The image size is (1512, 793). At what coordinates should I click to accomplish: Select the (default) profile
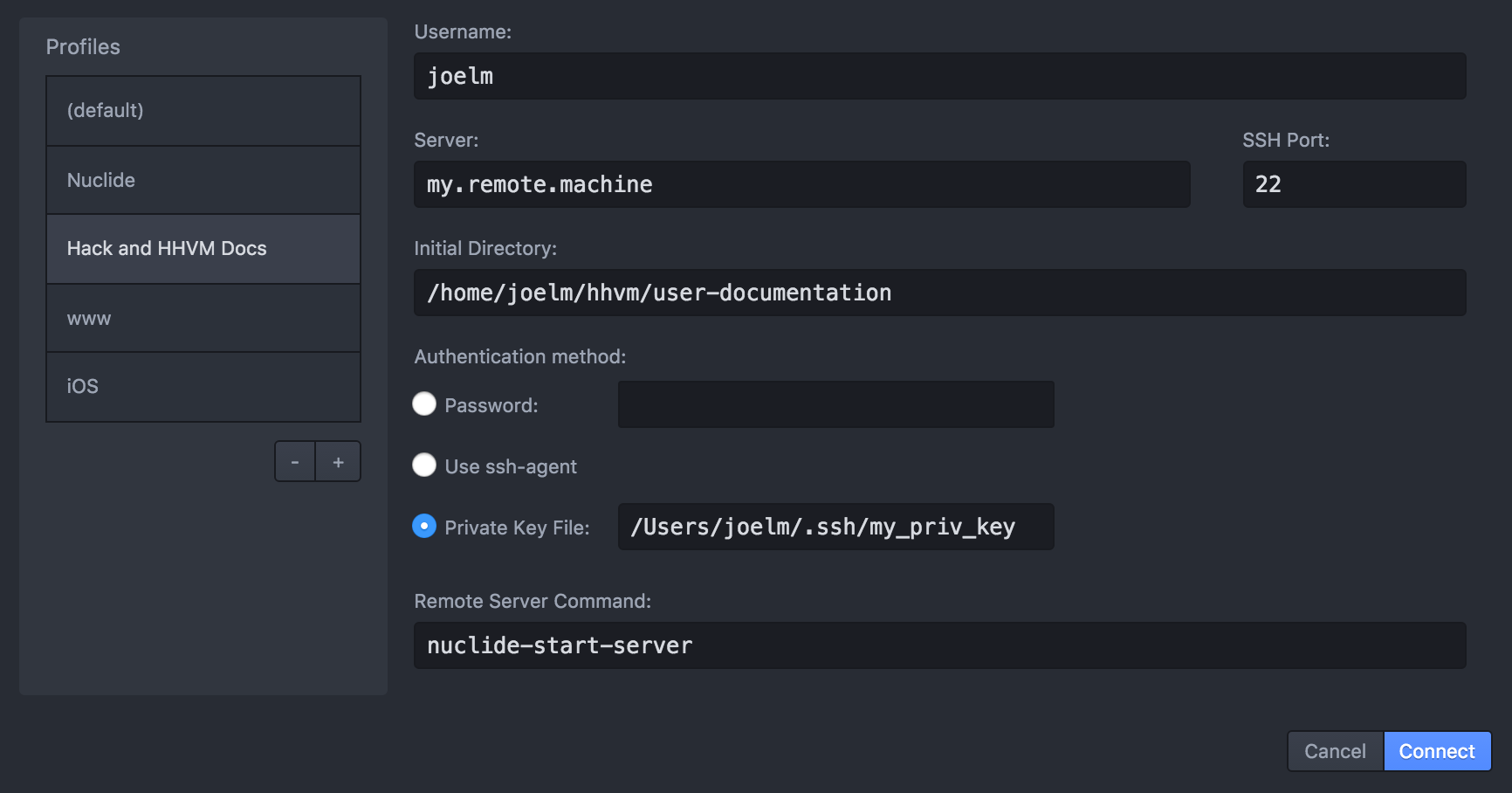click(x=203, y=111)
